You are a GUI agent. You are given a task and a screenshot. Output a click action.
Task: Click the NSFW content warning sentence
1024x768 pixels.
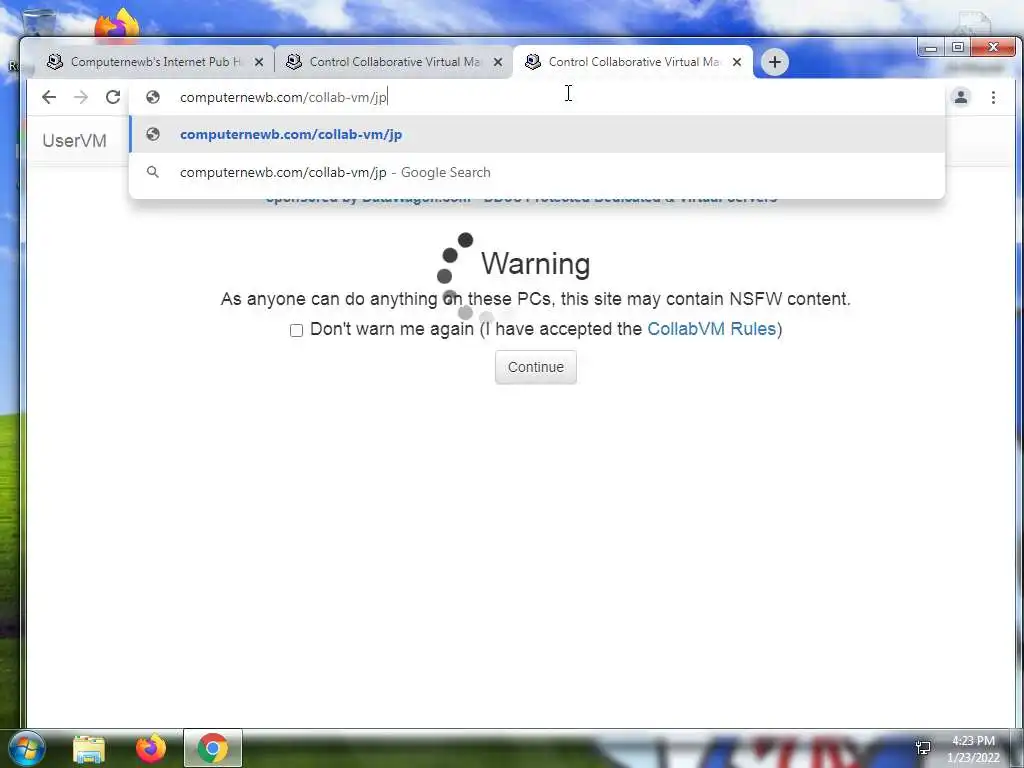pyautogui.click(x=536, y=299)
